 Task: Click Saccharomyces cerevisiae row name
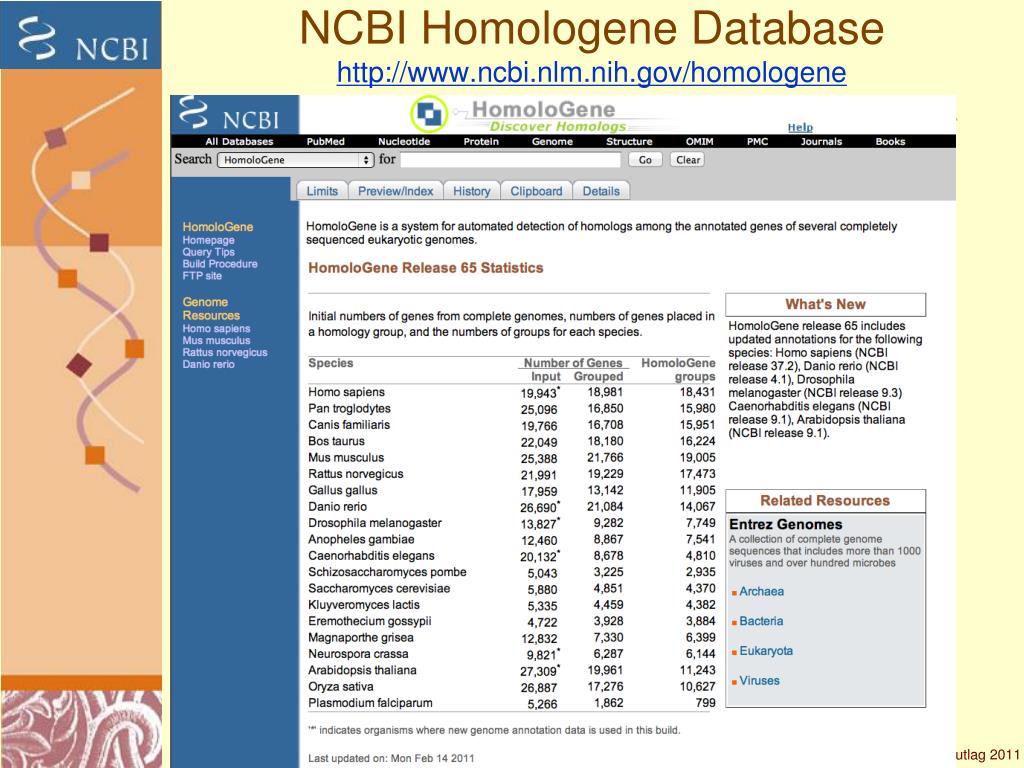(x=379, y=588)
